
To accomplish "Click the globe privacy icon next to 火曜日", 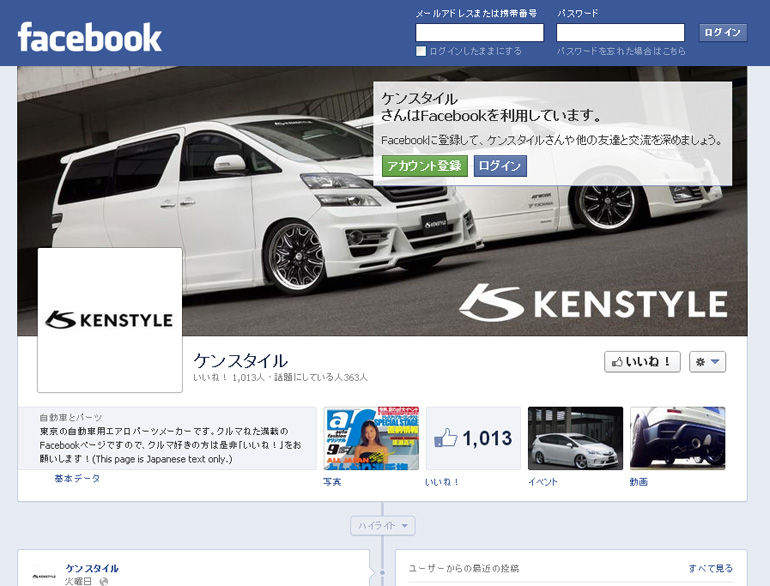I will pyautogui.click(x=104, y=582).
